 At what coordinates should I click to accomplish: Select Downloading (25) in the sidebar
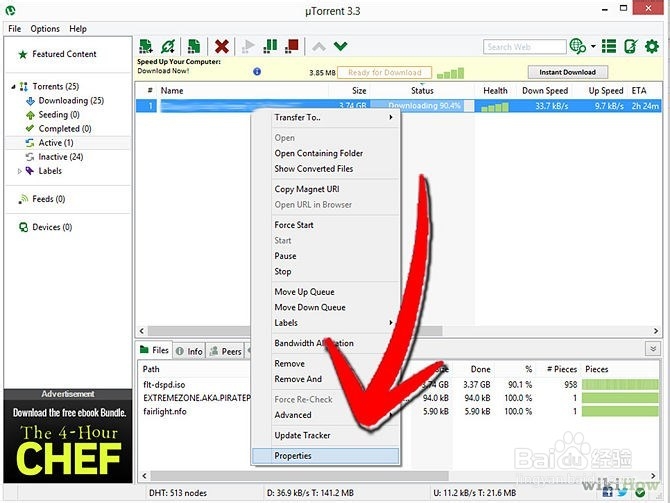(71, 101)
